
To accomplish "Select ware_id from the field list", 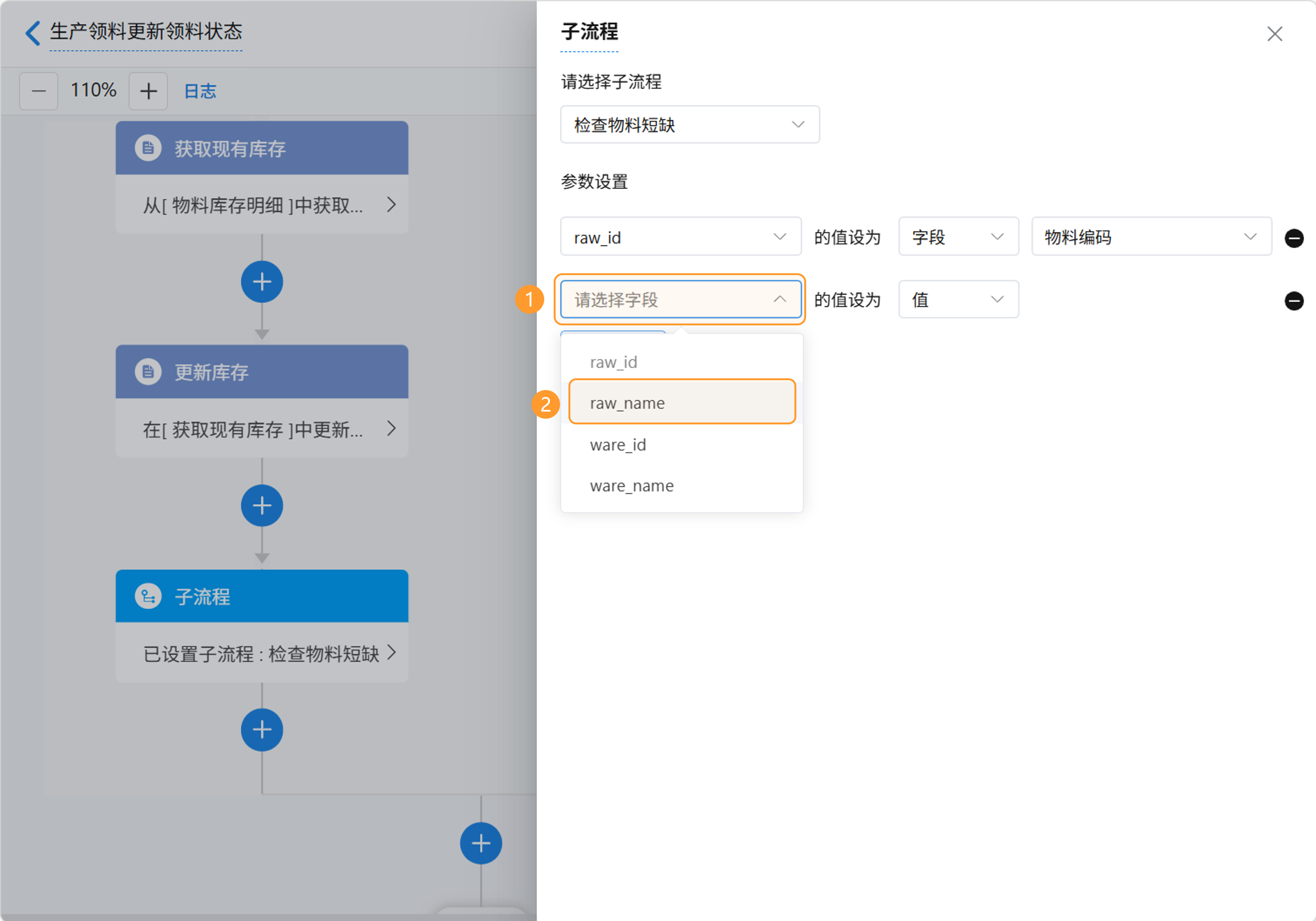I will [618, 445].
